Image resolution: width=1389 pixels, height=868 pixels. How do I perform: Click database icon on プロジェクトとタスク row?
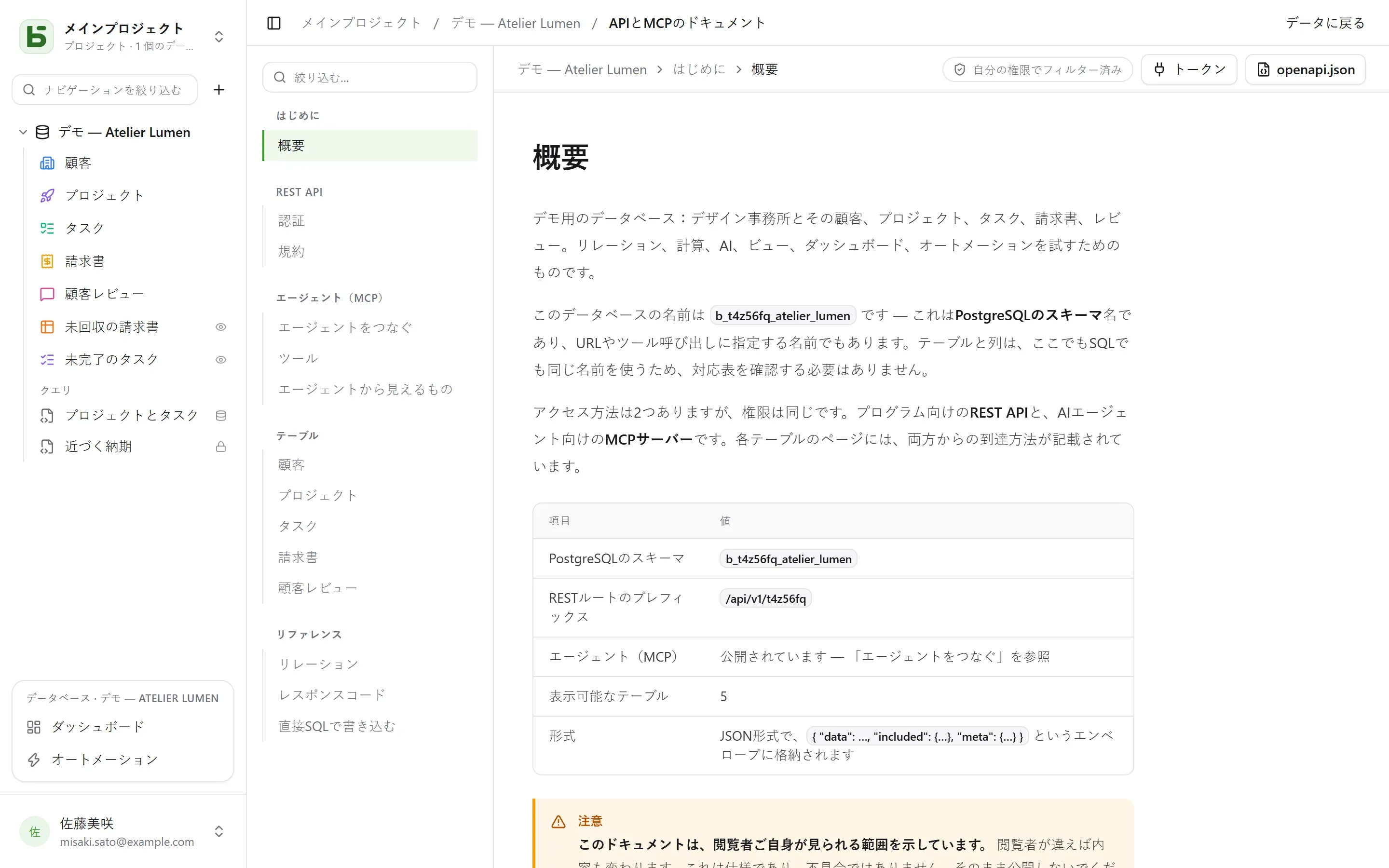[221, 416]
